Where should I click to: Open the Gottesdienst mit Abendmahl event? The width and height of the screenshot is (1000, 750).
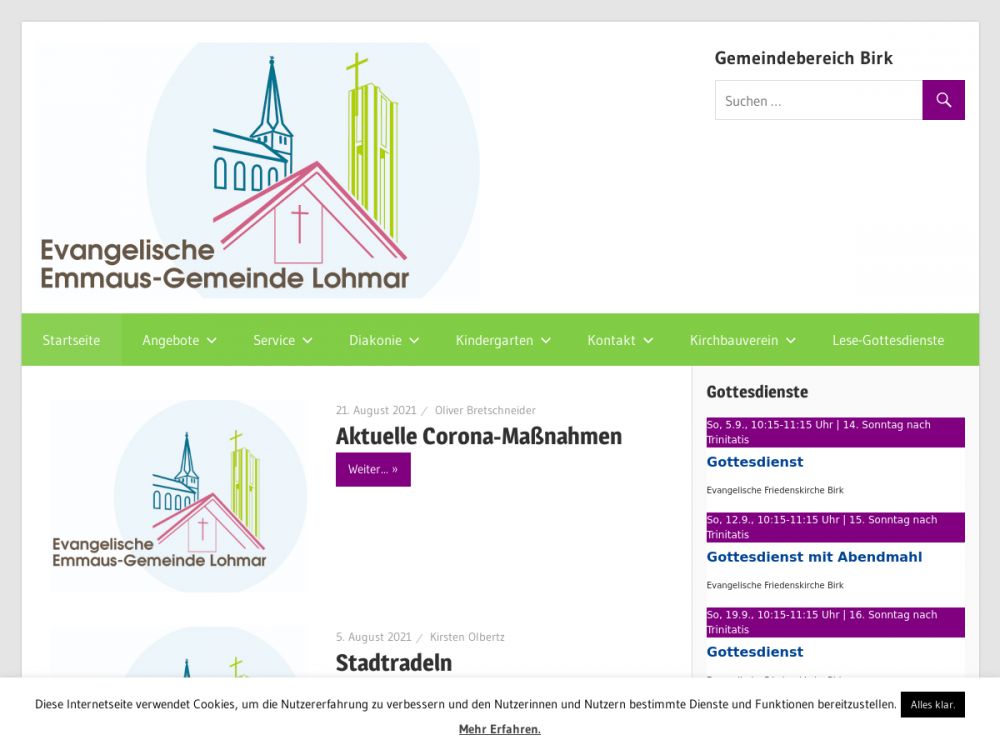(814, 557)
